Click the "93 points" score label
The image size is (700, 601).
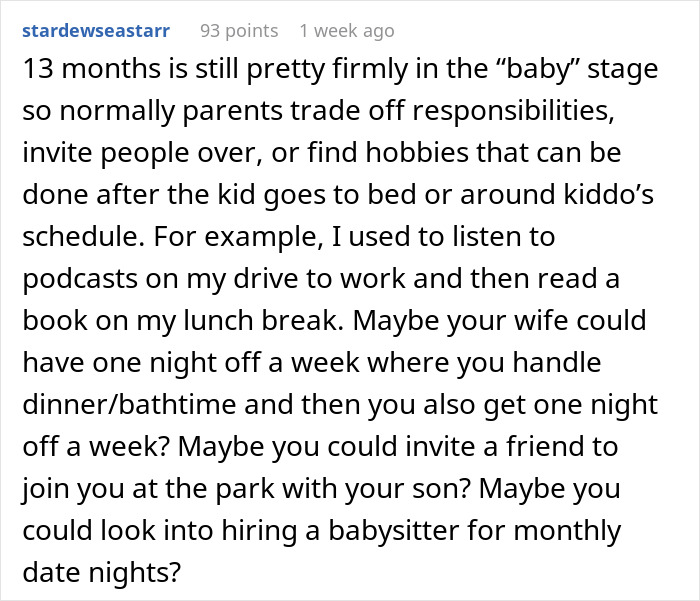coord(239,31)
